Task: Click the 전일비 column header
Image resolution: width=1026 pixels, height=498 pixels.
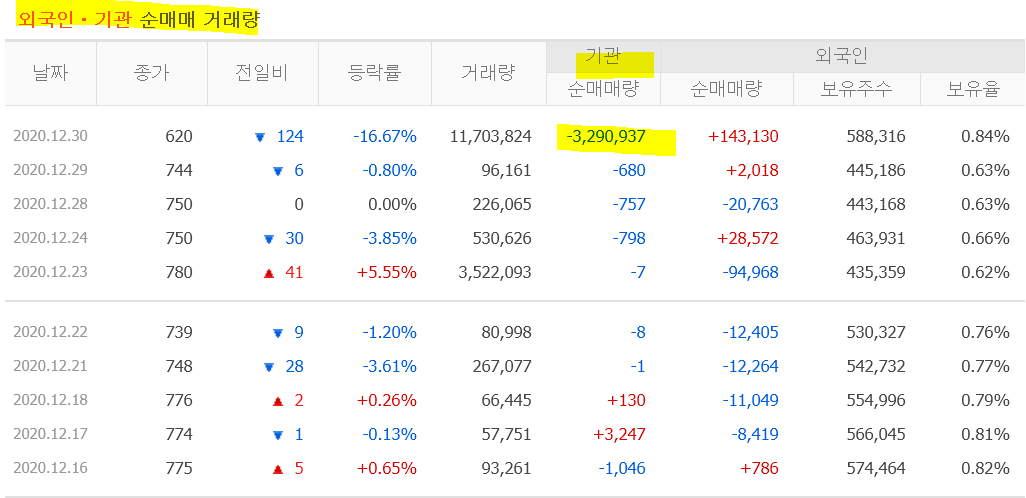Action: pyautogui.click(x=262, y=73)
